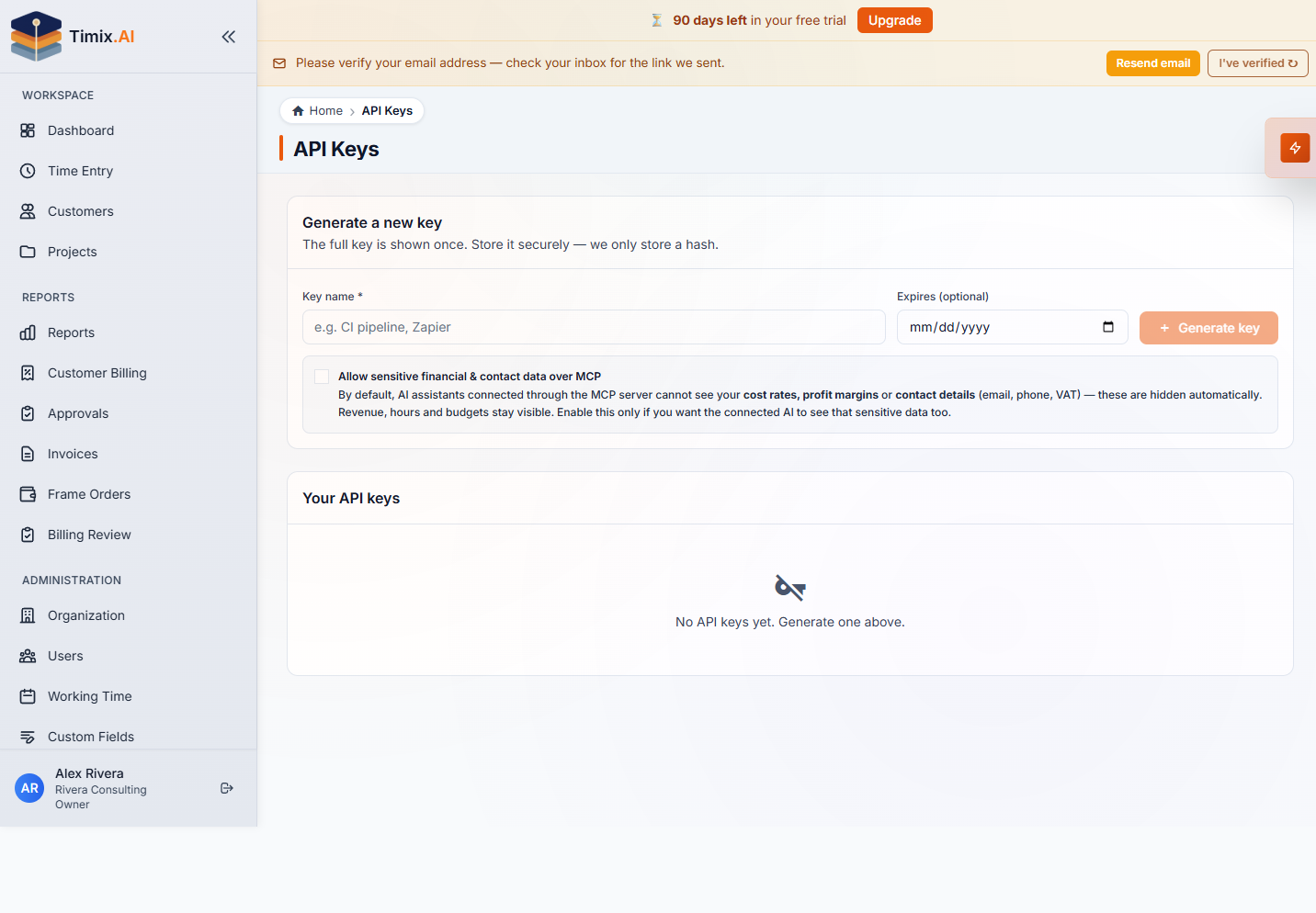Open the Dashboard menu item
The image size is (1316, 913).
[x=129, y=130]
